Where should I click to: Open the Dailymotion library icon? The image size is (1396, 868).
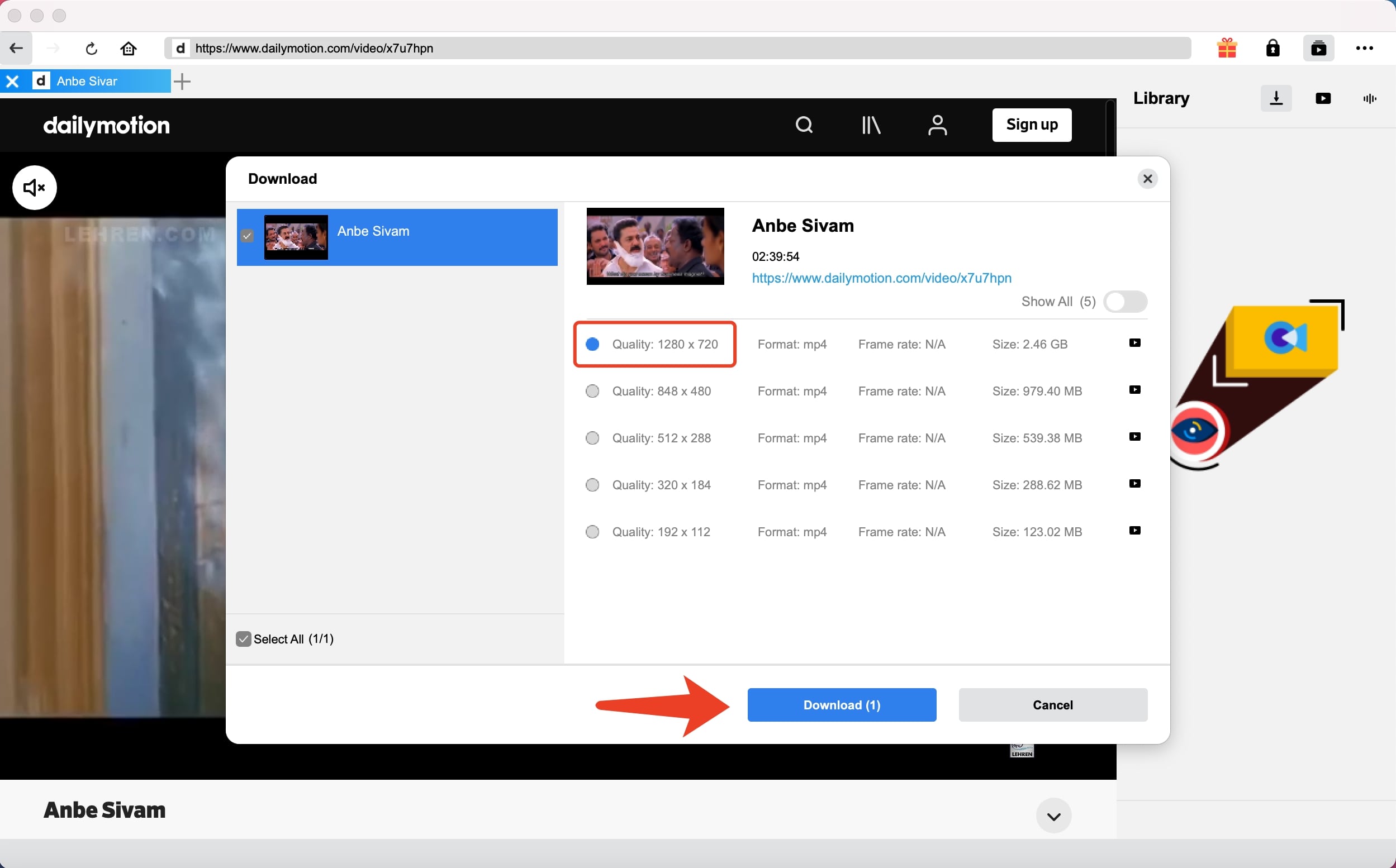point(871,125)
